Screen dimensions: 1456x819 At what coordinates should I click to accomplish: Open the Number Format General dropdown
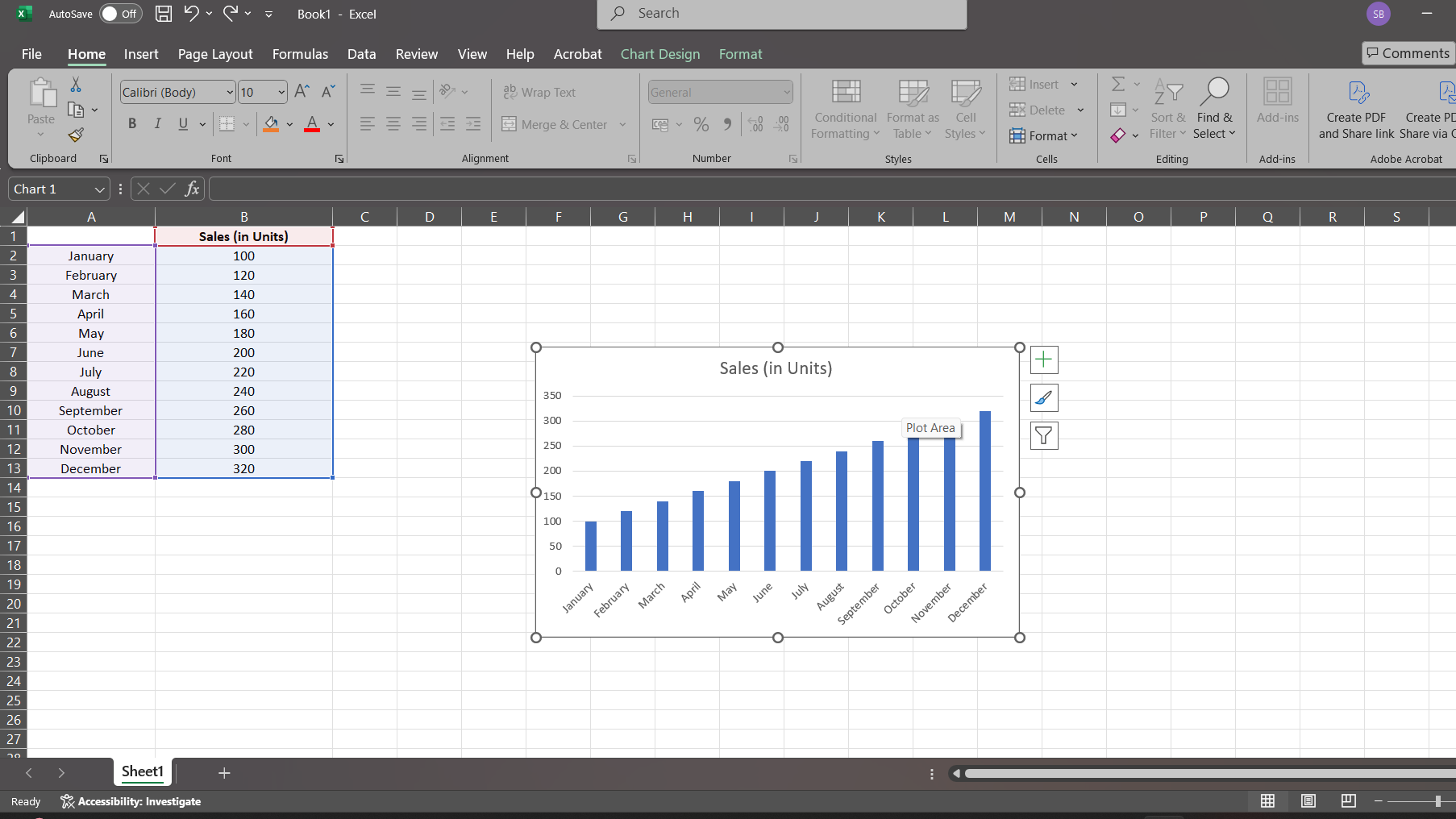[787, 93]
